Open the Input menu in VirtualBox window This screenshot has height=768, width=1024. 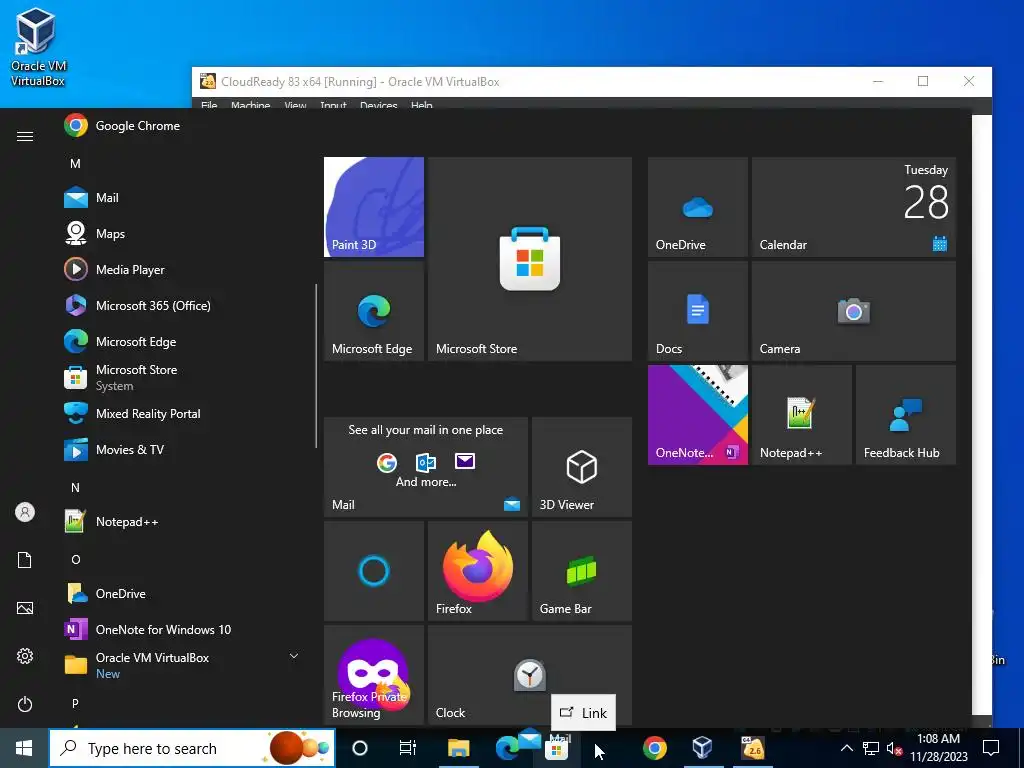(x=333, y=104)
